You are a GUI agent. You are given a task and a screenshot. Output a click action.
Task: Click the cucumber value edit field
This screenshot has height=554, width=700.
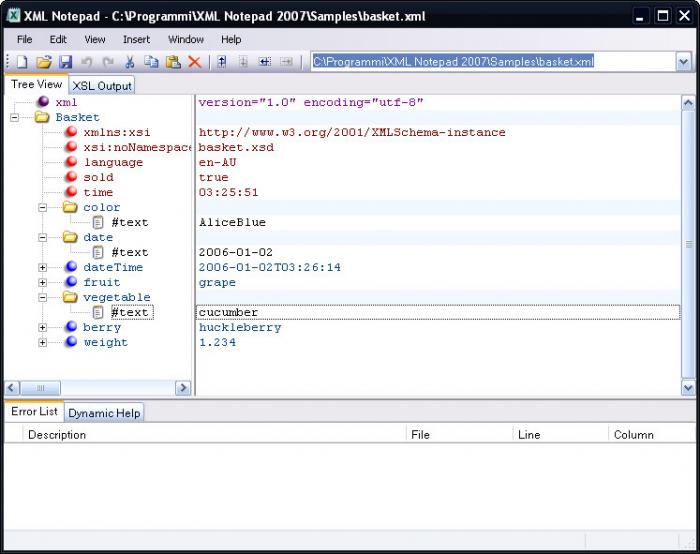coord(438,312)
